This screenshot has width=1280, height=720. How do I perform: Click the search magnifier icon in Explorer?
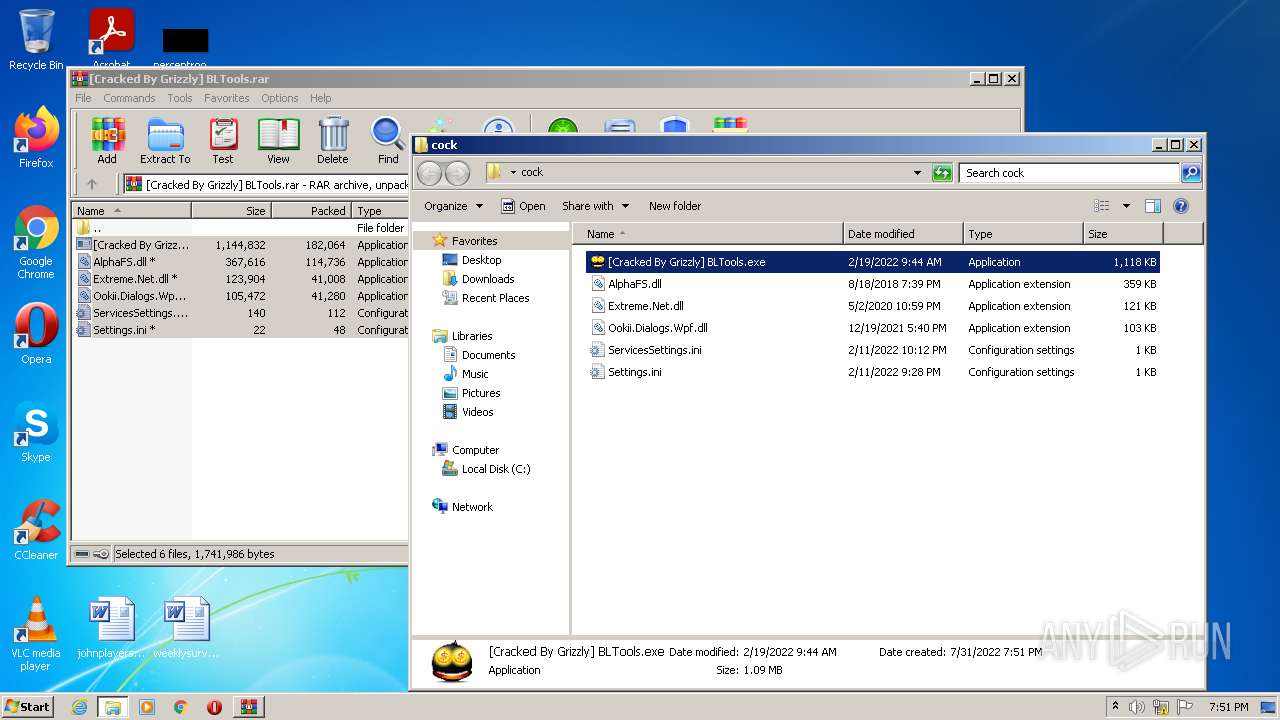[x=1190, y=173]
